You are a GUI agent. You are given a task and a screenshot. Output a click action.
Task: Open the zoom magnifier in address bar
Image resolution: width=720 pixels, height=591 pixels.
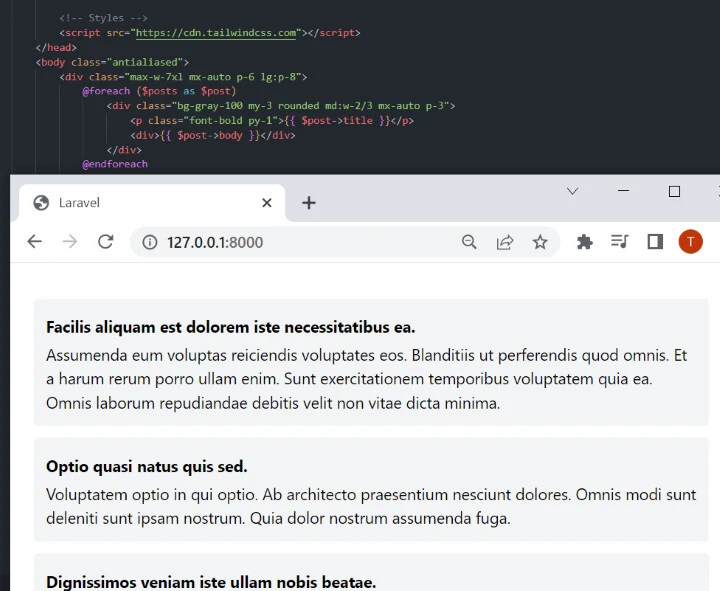click(x=469, y=242)
